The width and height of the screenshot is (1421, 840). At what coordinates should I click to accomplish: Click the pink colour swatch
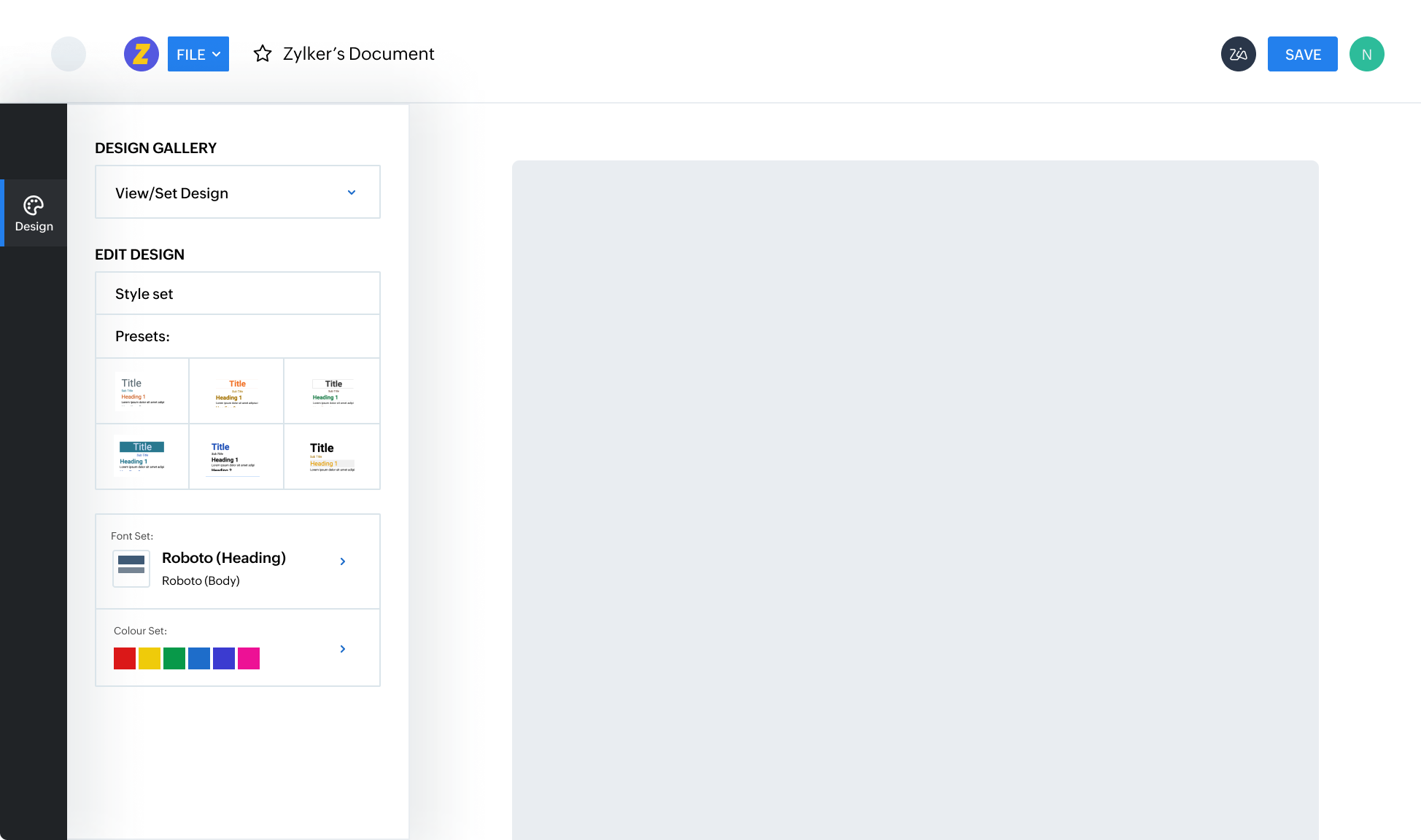click(x=249, y=658)
